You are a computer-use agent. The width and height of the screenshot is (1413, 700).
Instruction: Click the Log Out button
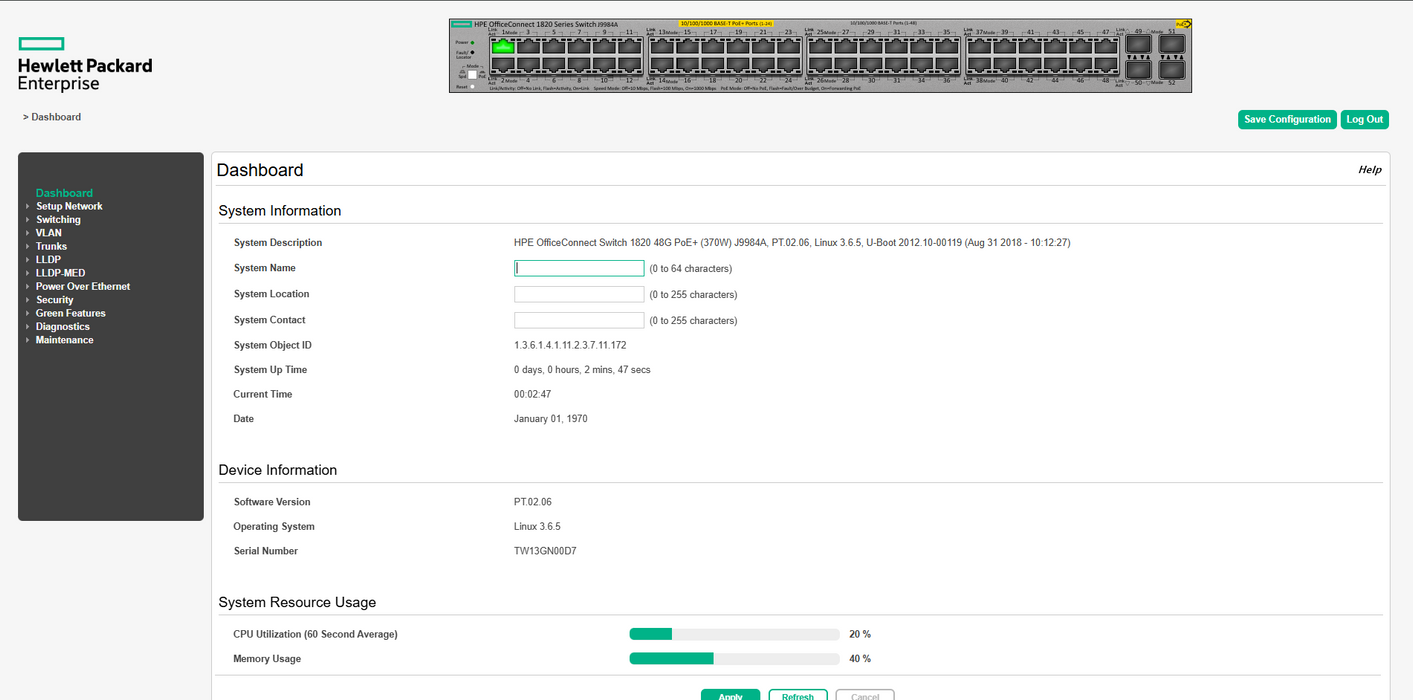(1364, 119)
